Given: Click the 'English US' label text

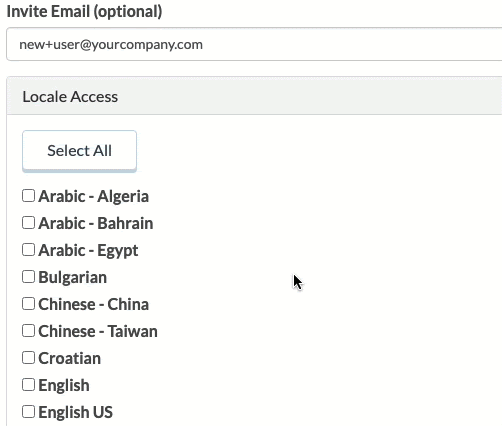Looking at the screenshot, I should pyautogui.click(x=76, y=412).
